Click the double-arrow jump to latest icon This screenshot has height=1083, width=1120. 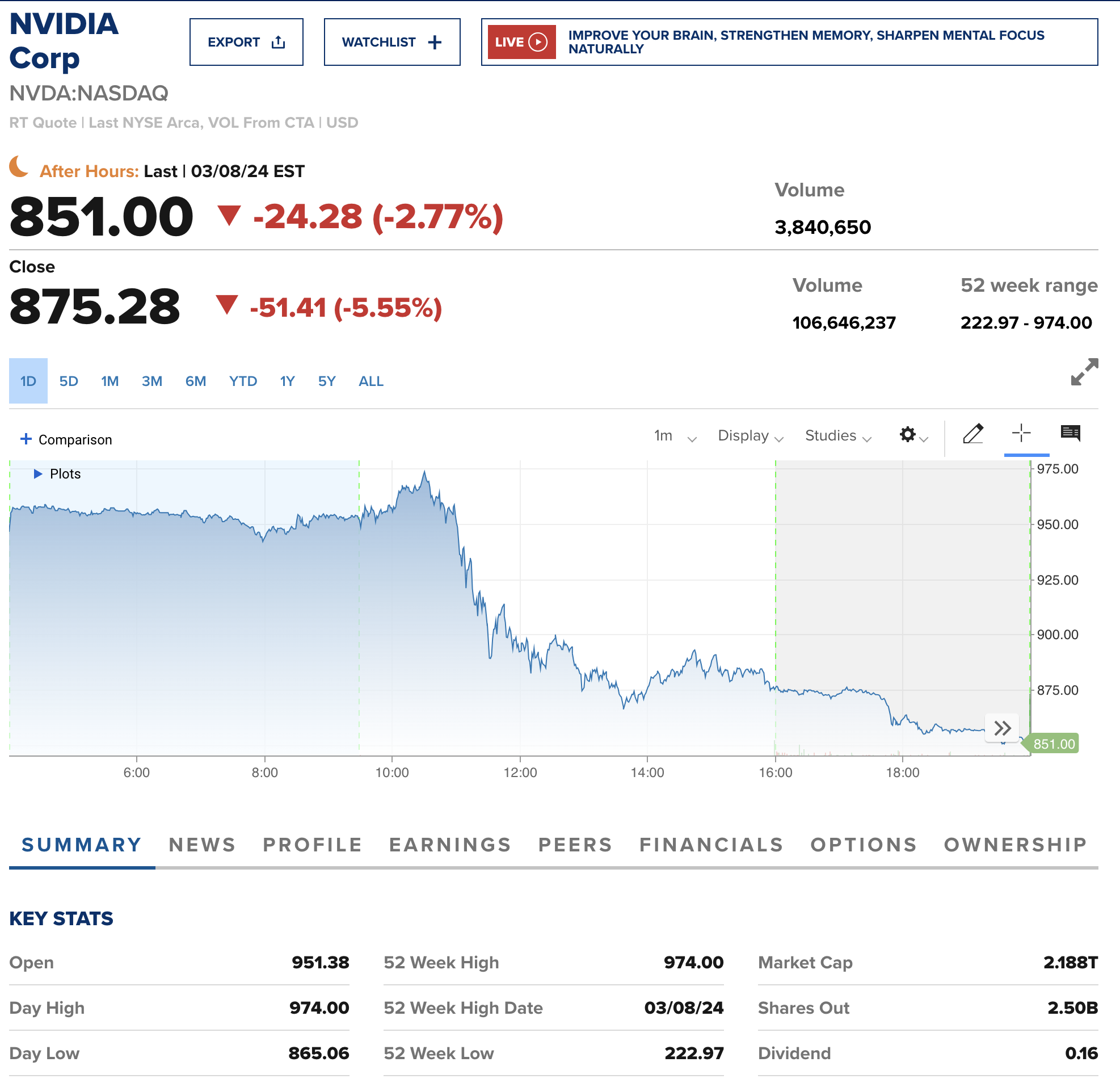point(1002,728)
